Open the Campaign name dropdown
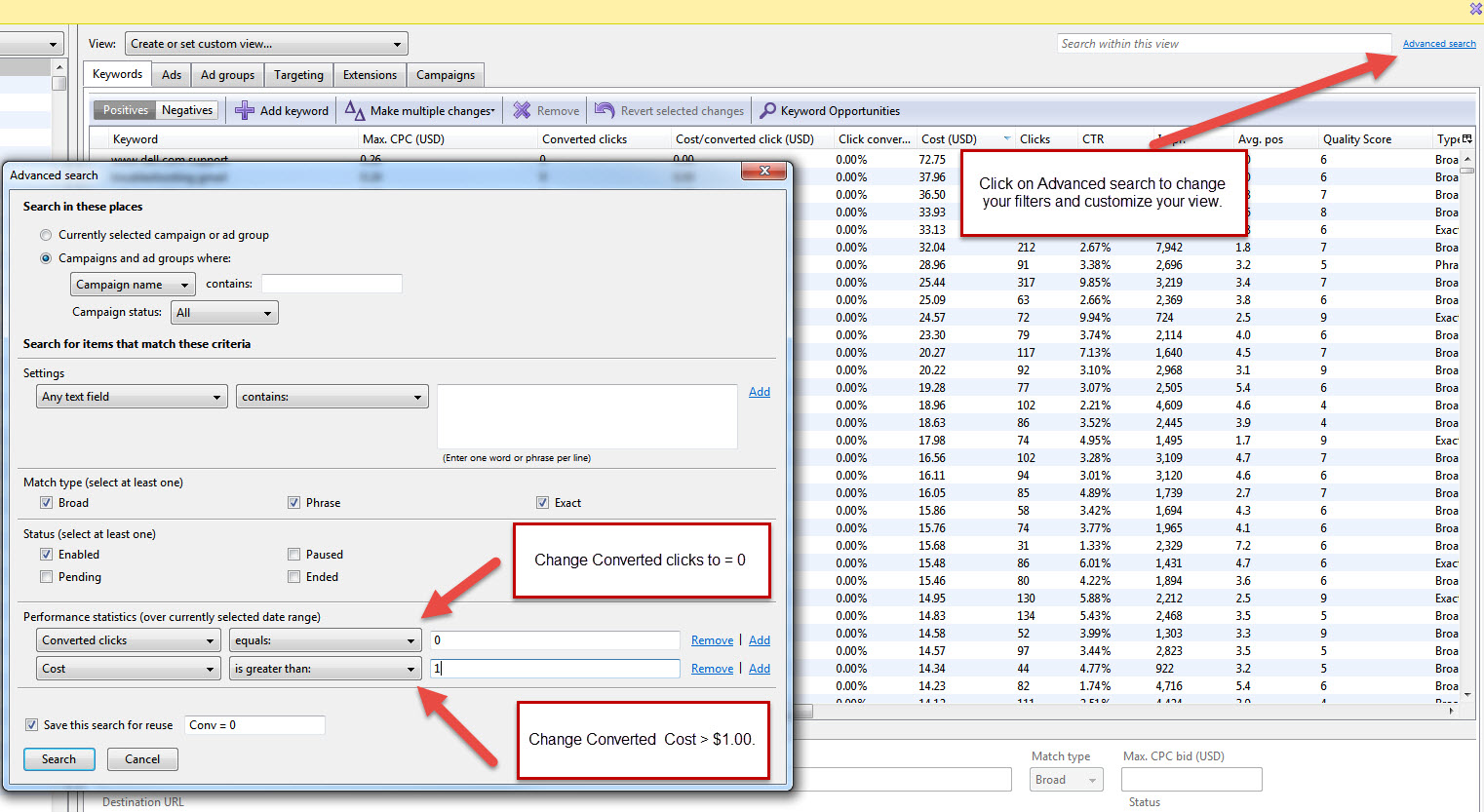This screenshot has height=812, width=1484. pyautogui.click(x=133, y=285)
